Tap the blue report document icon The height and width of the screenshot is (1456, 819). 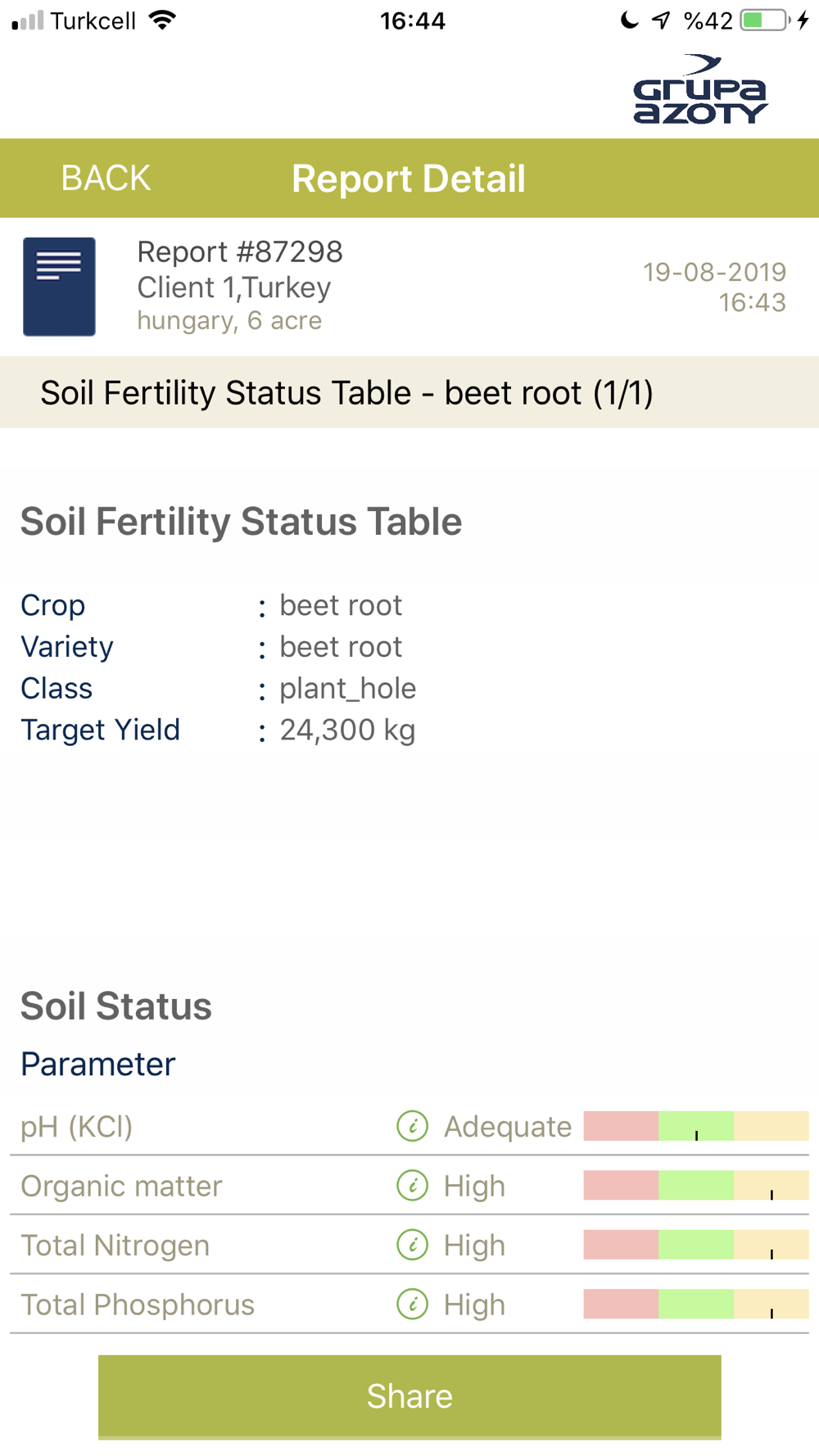click(x=59, y=287)
